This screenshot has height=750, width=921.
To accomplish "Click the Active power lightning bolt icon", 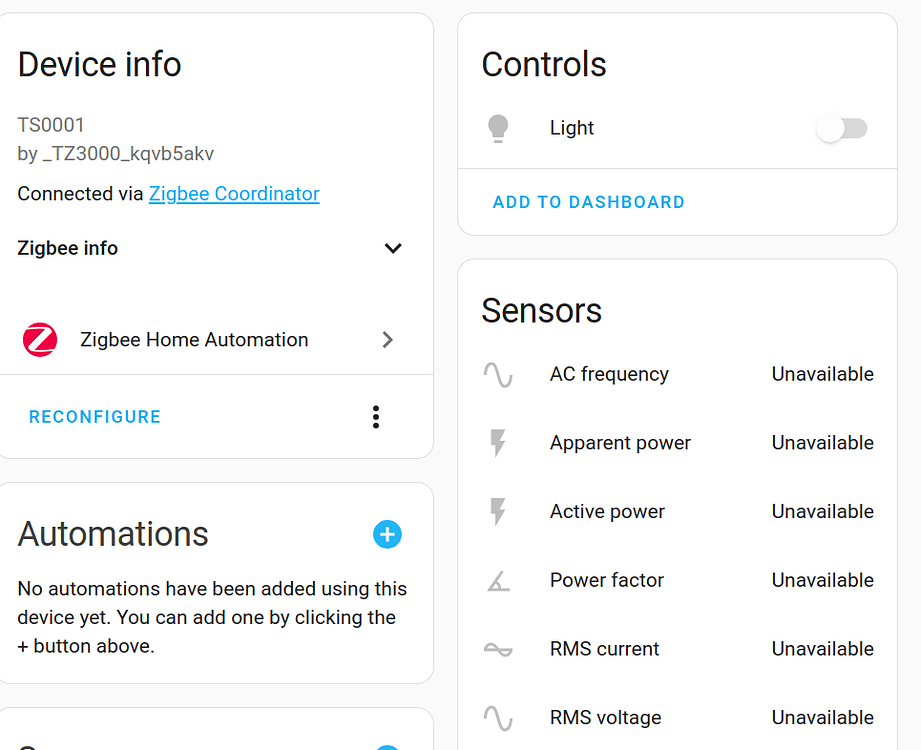I will pyautogui.click(x=500, y=511).
